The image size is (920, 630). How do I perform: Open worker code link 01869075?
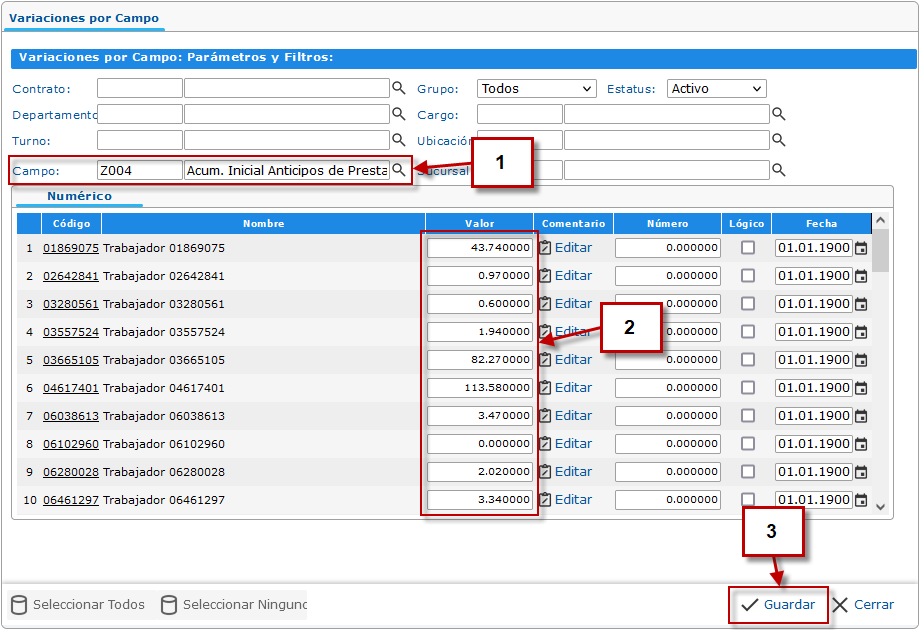point(70,248)
